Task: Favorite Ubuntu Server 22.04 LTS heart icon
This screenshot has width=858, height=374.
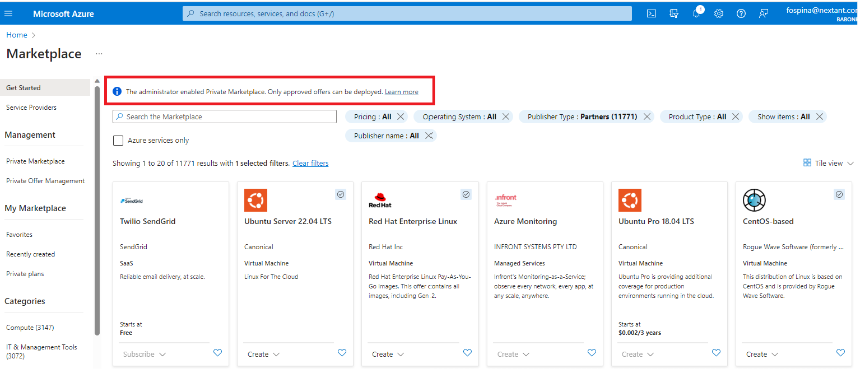Action: click(x=342, y=353)
